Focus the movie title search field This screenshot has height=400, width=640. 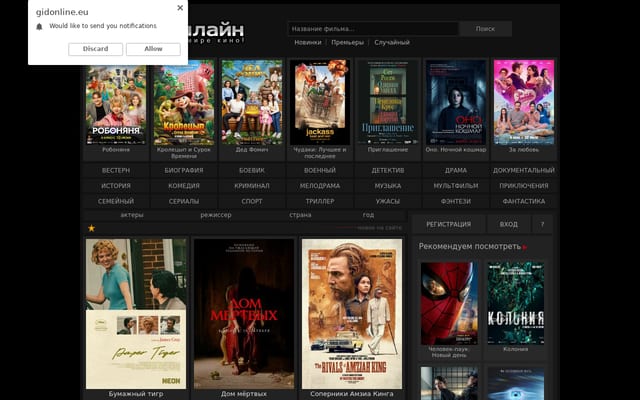click(373, 29)
